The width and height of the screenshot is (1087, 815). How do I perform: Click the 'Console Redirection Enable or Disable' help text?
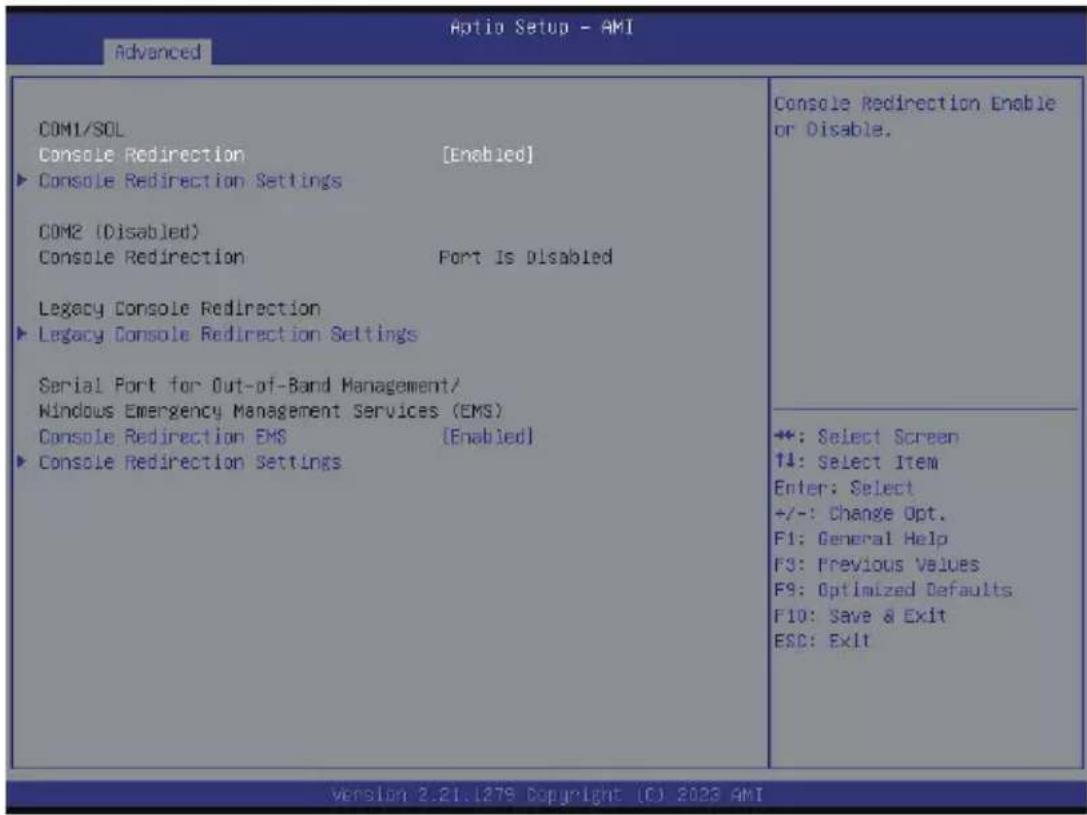point(915,116)
